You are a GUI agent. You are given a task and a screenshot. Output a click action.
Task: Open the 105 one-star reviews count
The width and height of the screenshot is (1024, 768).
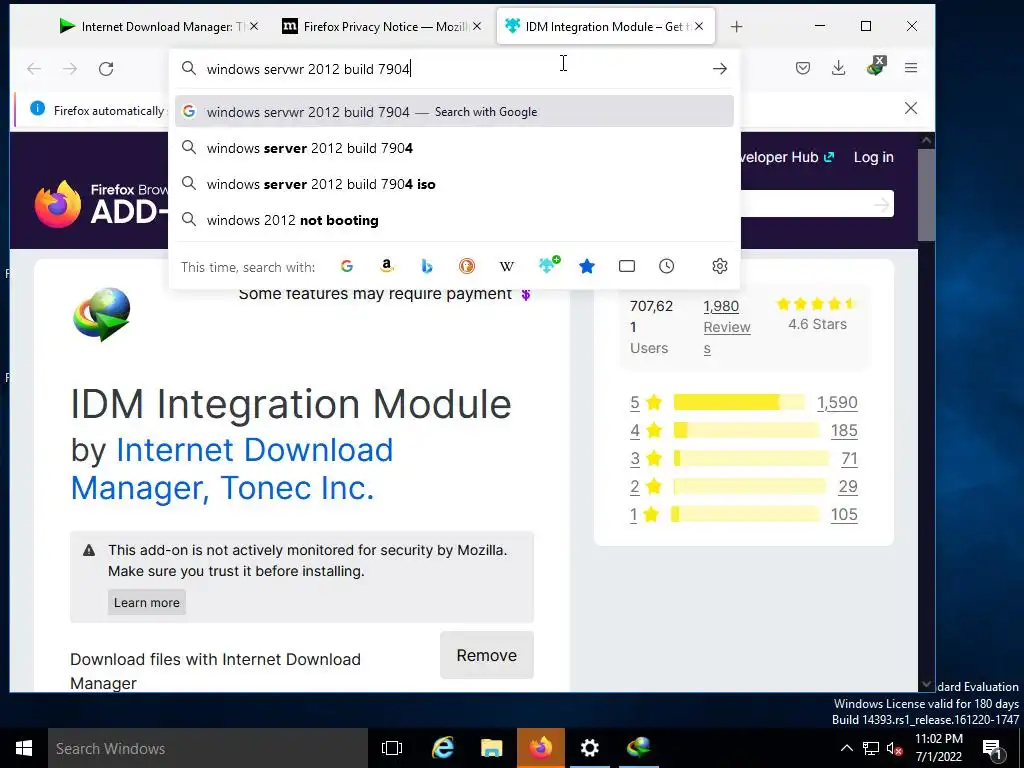pyautogui.click(x=844, y=515)
